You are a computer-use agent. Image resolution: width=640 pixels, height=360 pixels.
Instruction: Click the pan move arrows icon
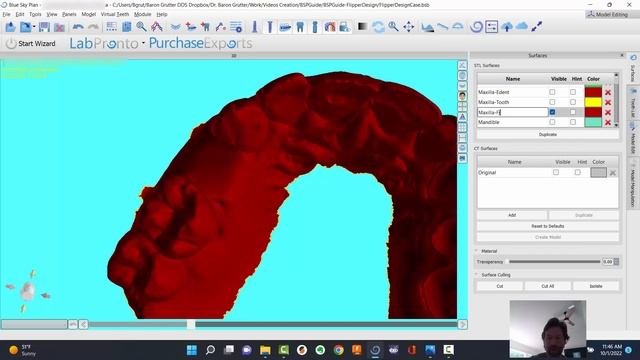pyautogui.click(x=409, y=27)
